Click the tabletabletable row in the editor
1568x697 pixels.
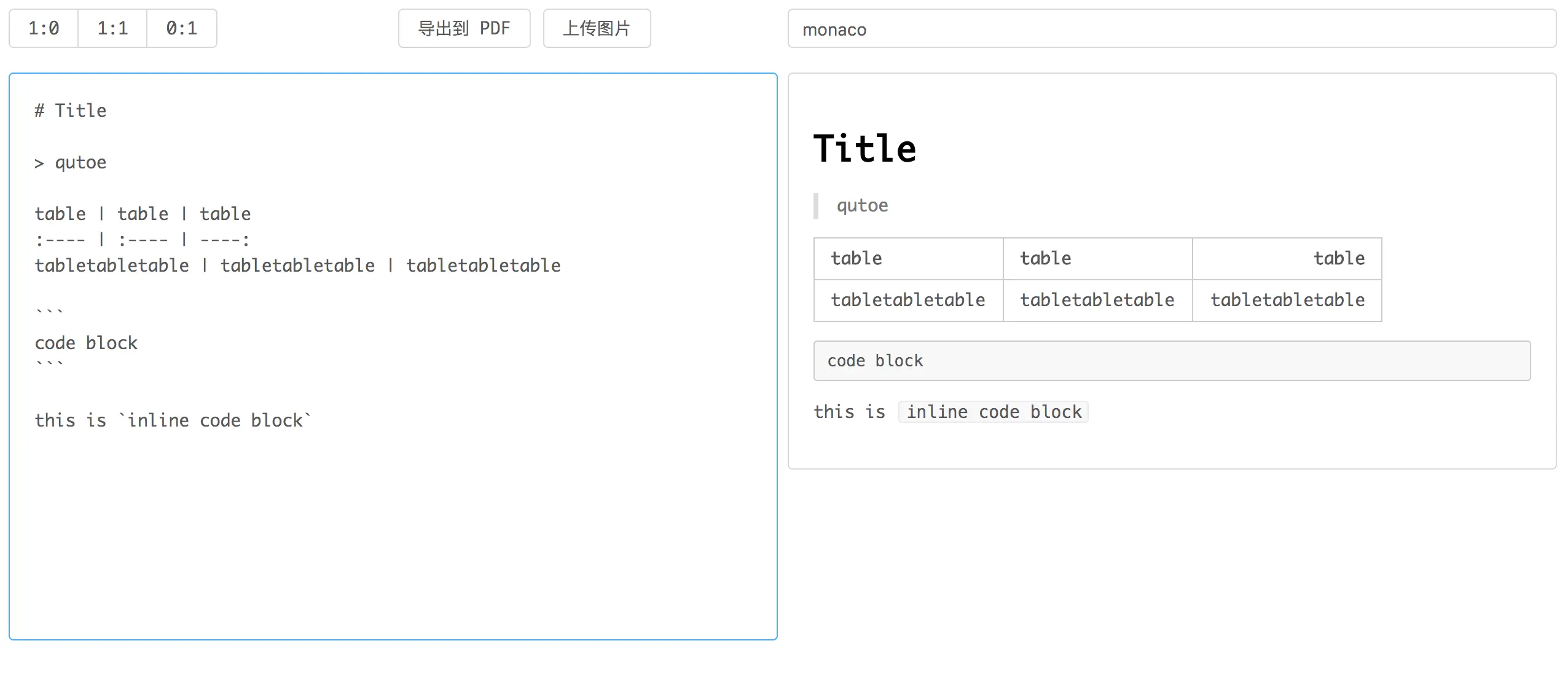tap(297, 266)
